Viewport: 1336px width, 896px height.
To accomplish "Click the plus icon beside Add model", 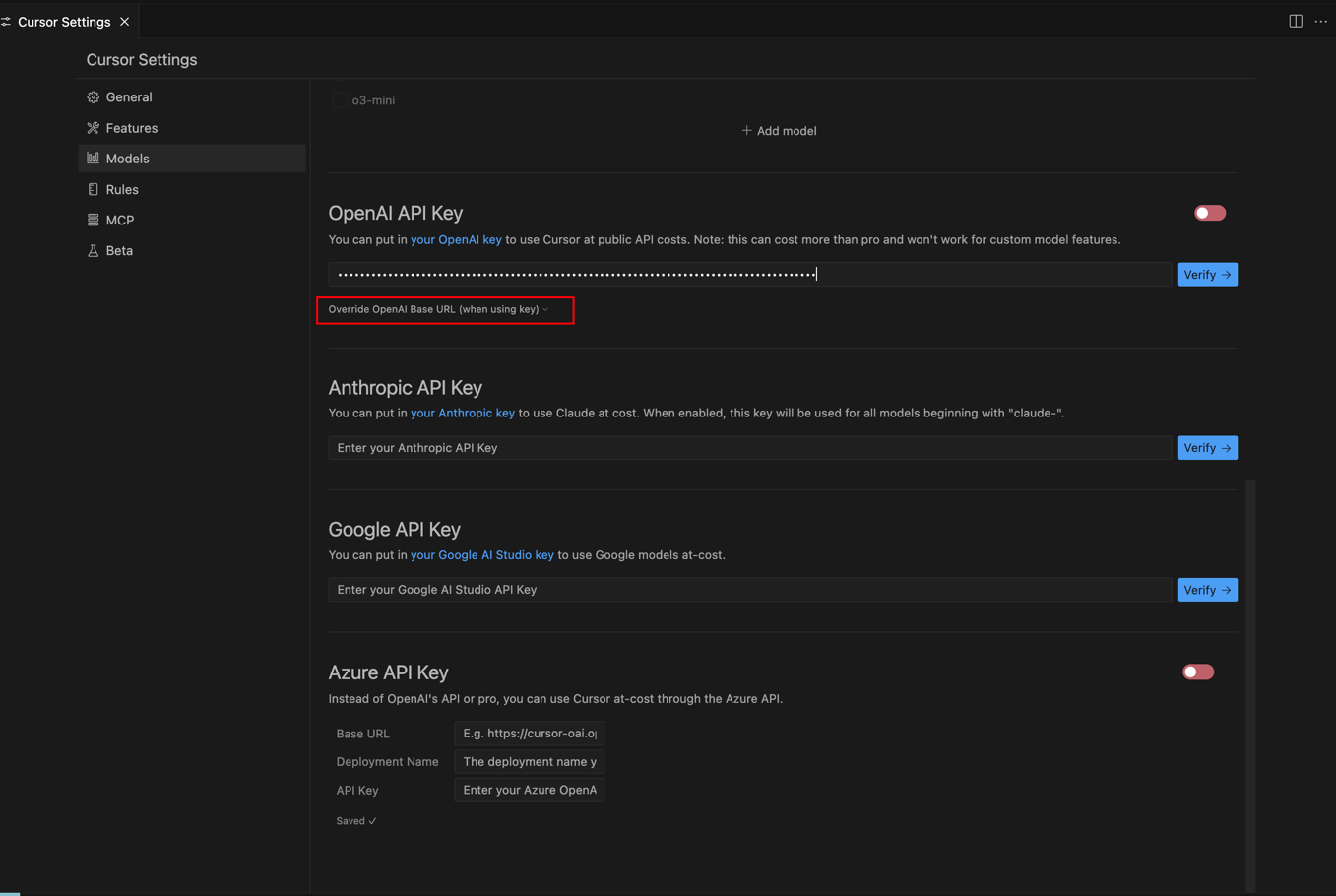I will pyautogui.click(x=746, y=131).
